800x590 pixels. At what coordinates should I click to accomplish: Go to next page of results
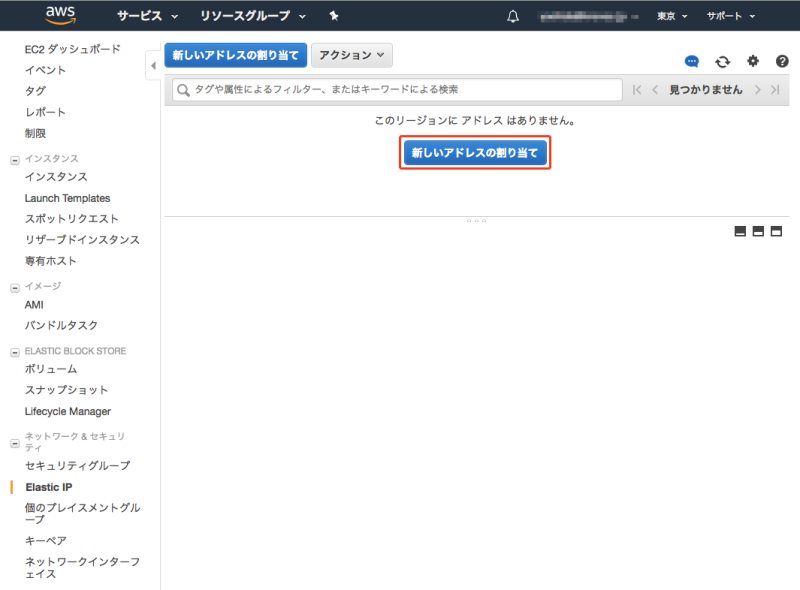click(758, 90)
